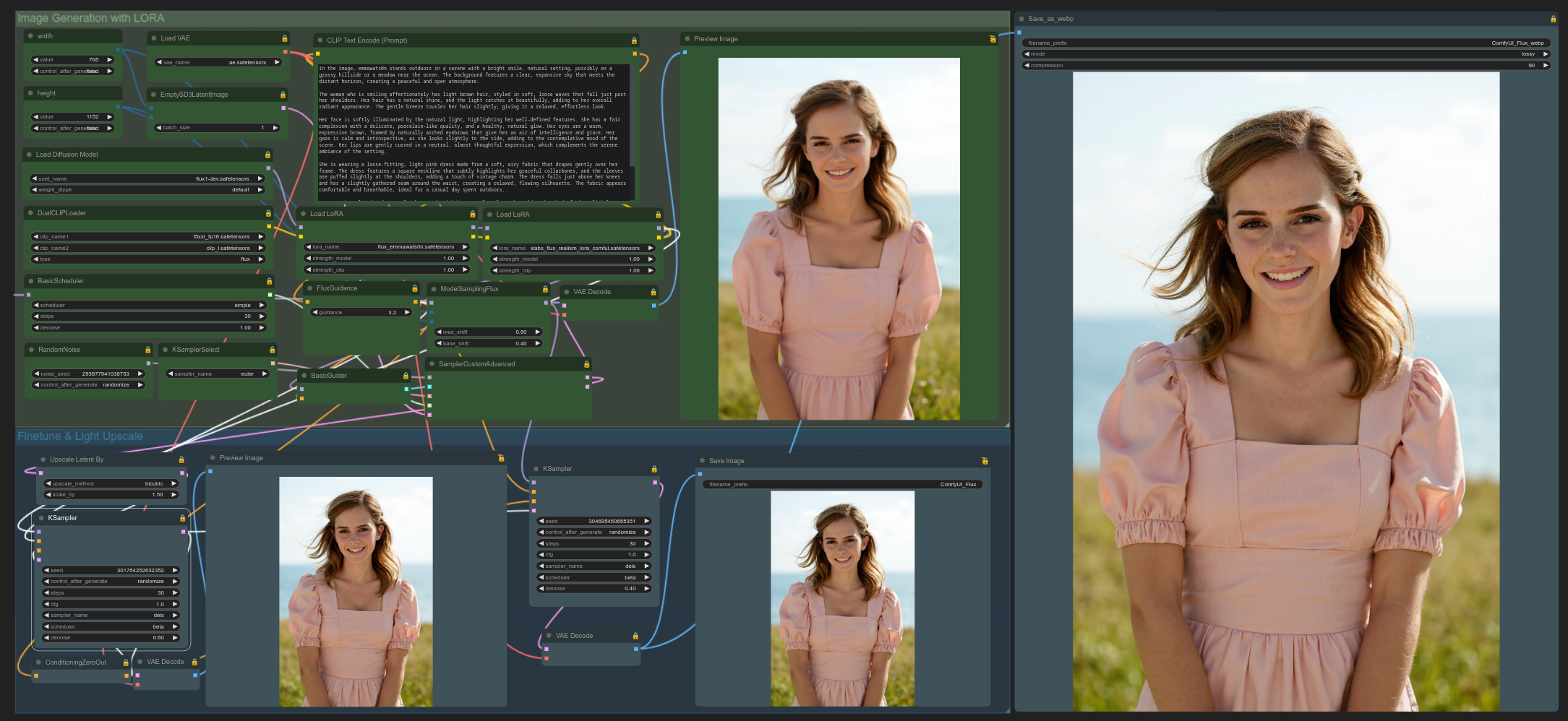Click lock icon on Save Image node
This screenshot has height=721, width=1568.
pyautogui.click(x=985, y=461)
